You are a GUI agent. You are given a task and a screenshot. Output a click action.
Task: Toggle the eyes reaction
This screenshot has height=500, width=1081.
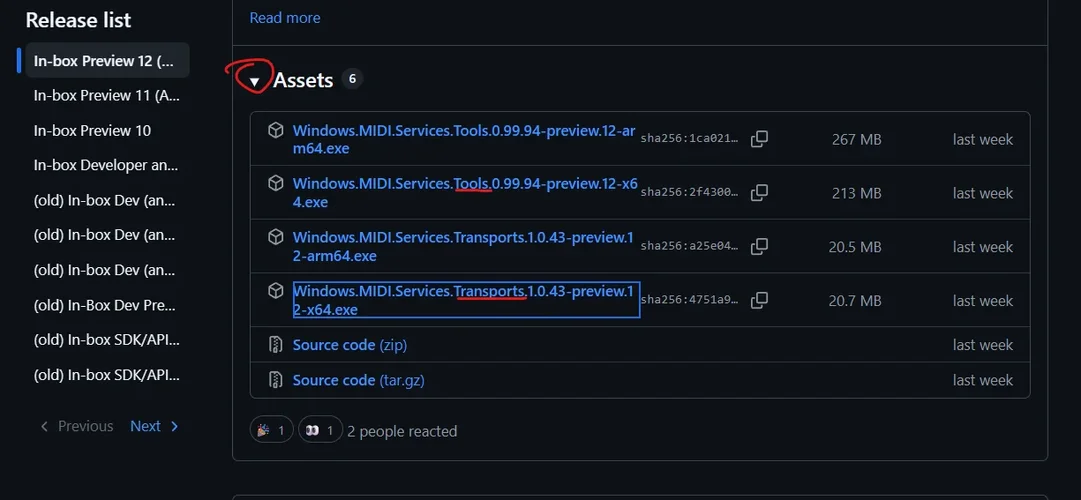point(321,430)
